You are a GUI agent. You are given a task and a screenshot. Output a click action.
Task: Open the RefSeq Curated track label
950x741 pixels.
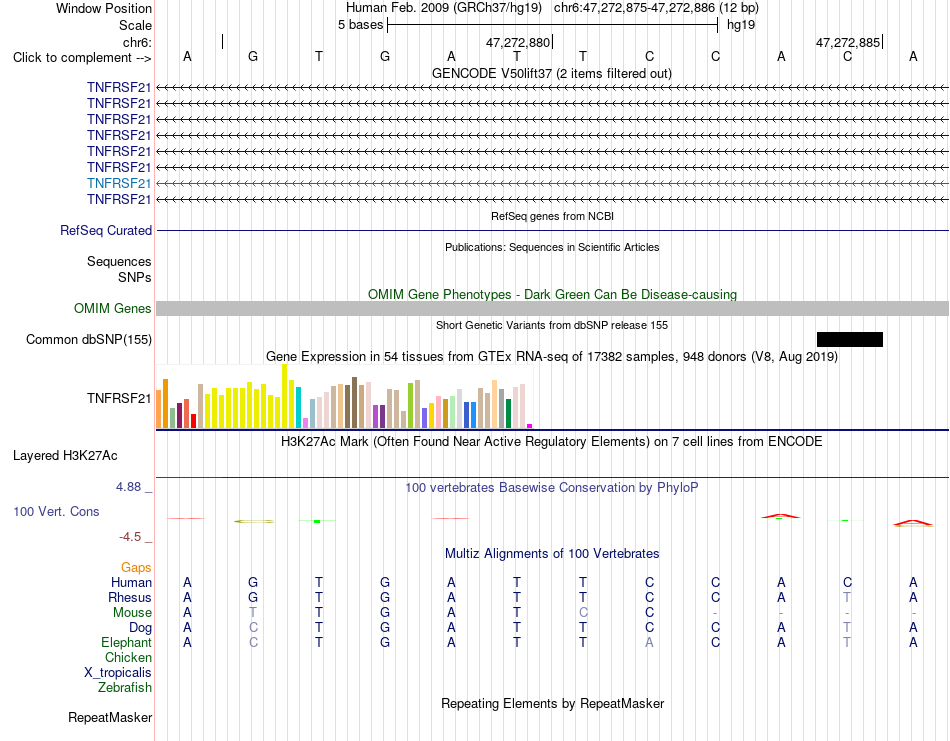coord(106,230)
